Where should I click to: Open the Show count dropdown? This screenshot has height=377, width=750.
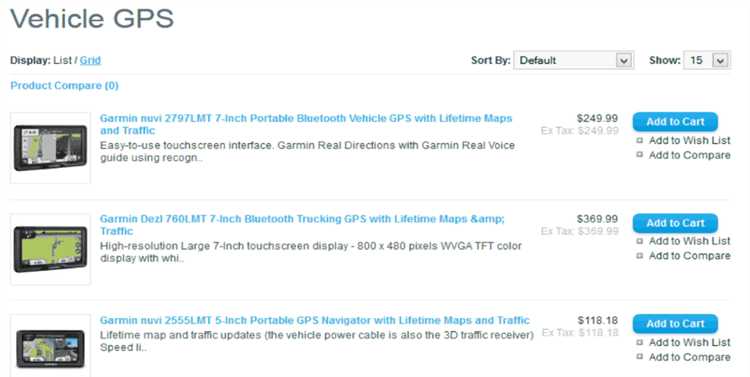click(x=707, y=60)
